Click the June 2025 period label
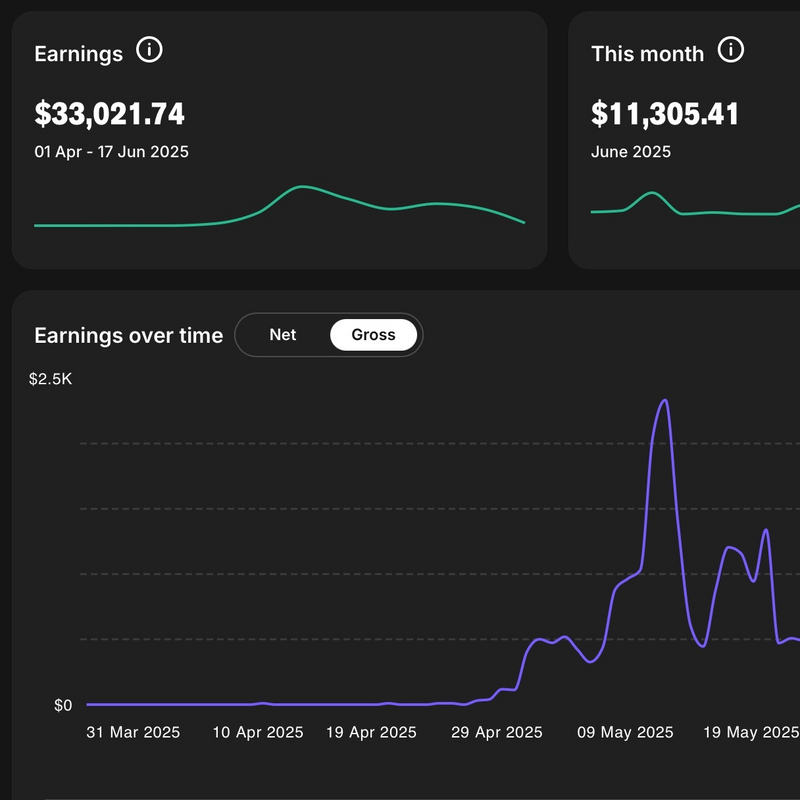The image size is (800, 800). pyautogui.click(x=631, y=152)
